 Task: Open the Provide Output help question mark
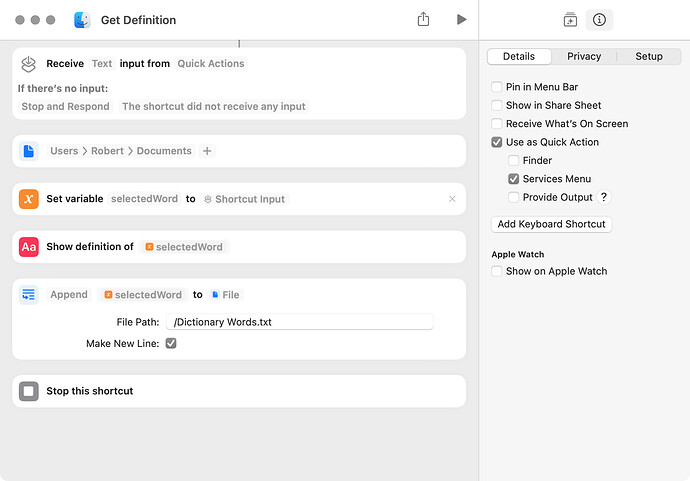(604, 197)
